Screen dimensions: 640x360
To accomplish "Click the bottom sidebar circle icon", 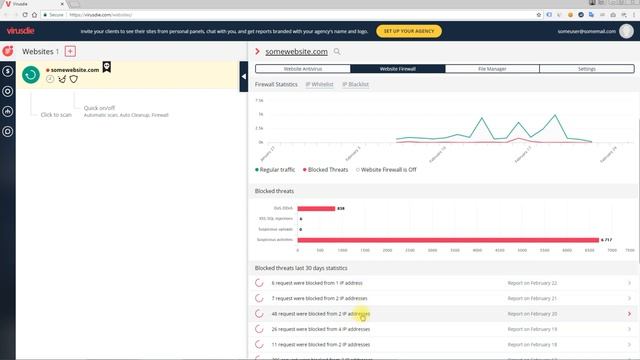I will pos(8,131).
